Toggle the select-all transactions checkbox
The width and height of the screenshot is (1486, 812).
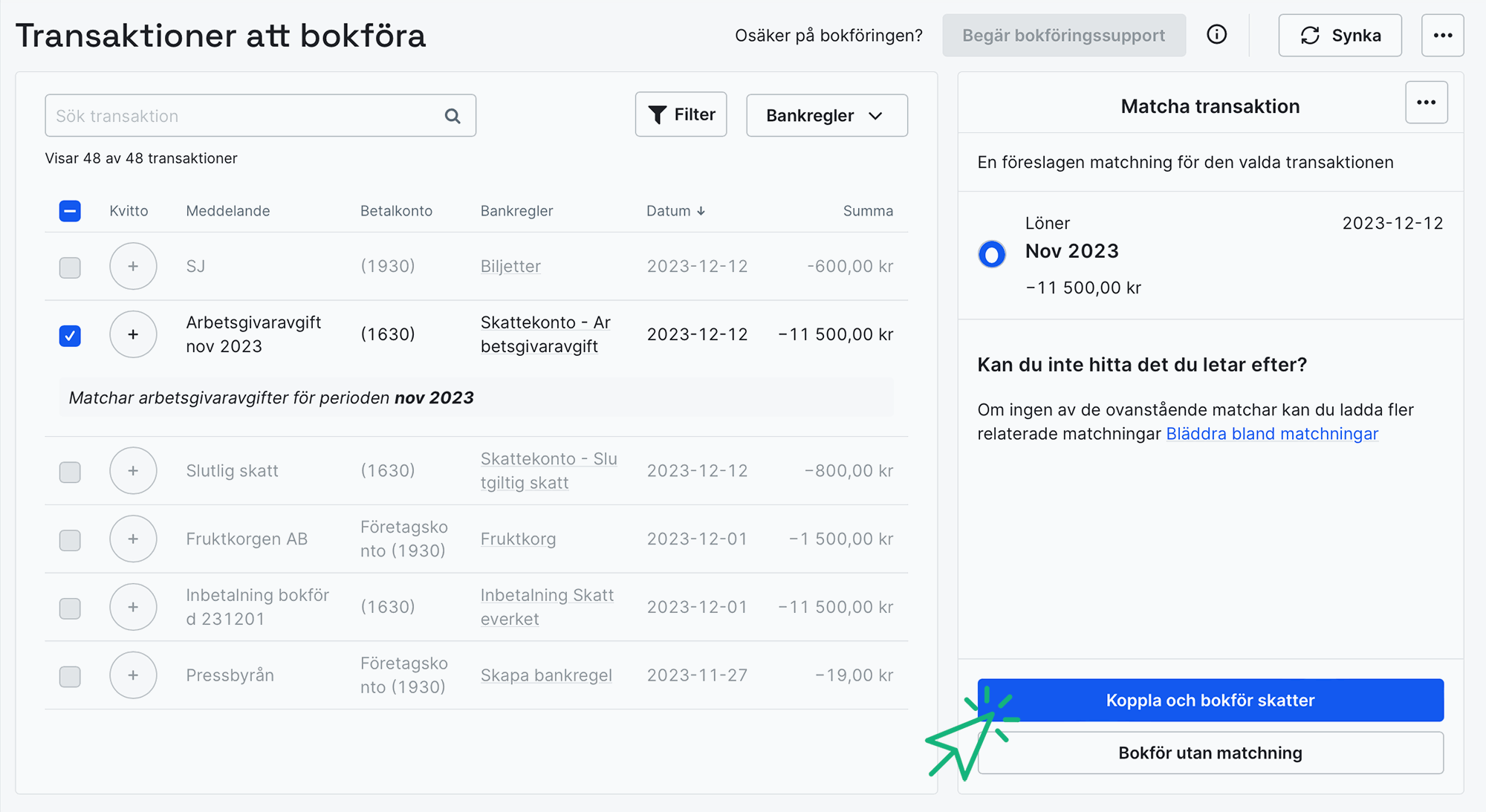tap(69, 211)
